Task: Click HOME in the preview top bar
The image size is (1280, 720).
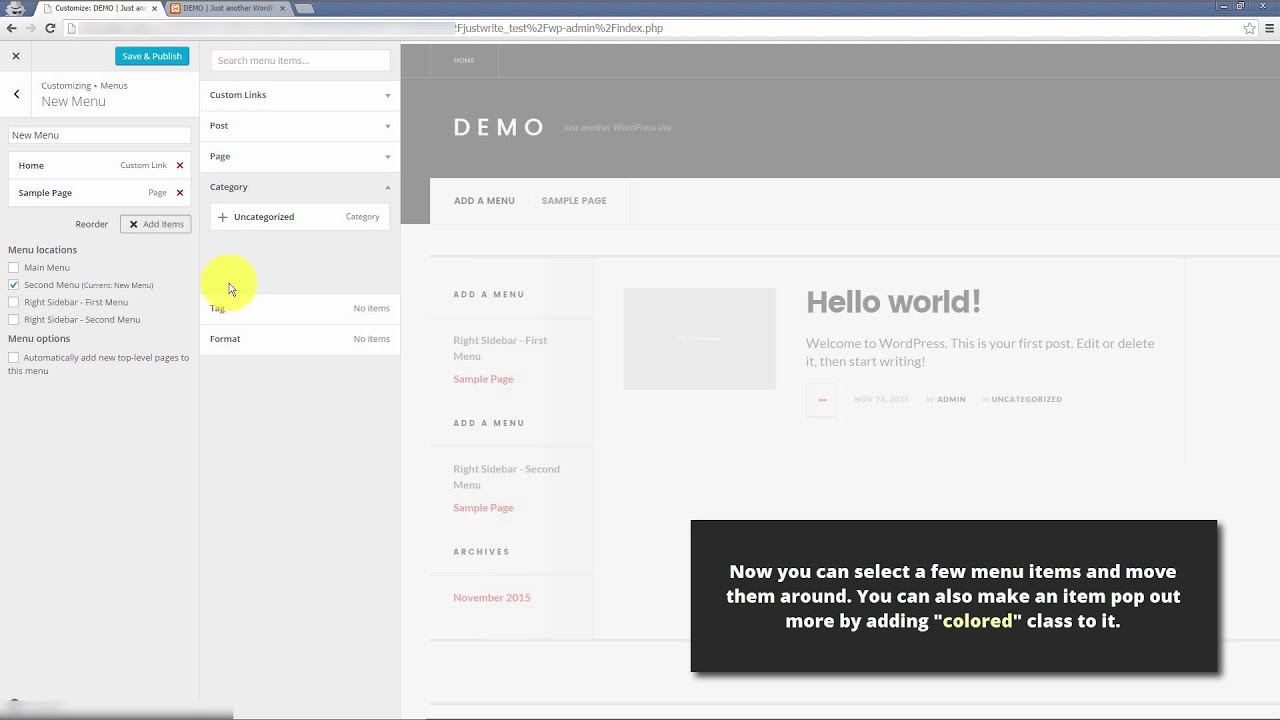Action: tap(464, 61)
